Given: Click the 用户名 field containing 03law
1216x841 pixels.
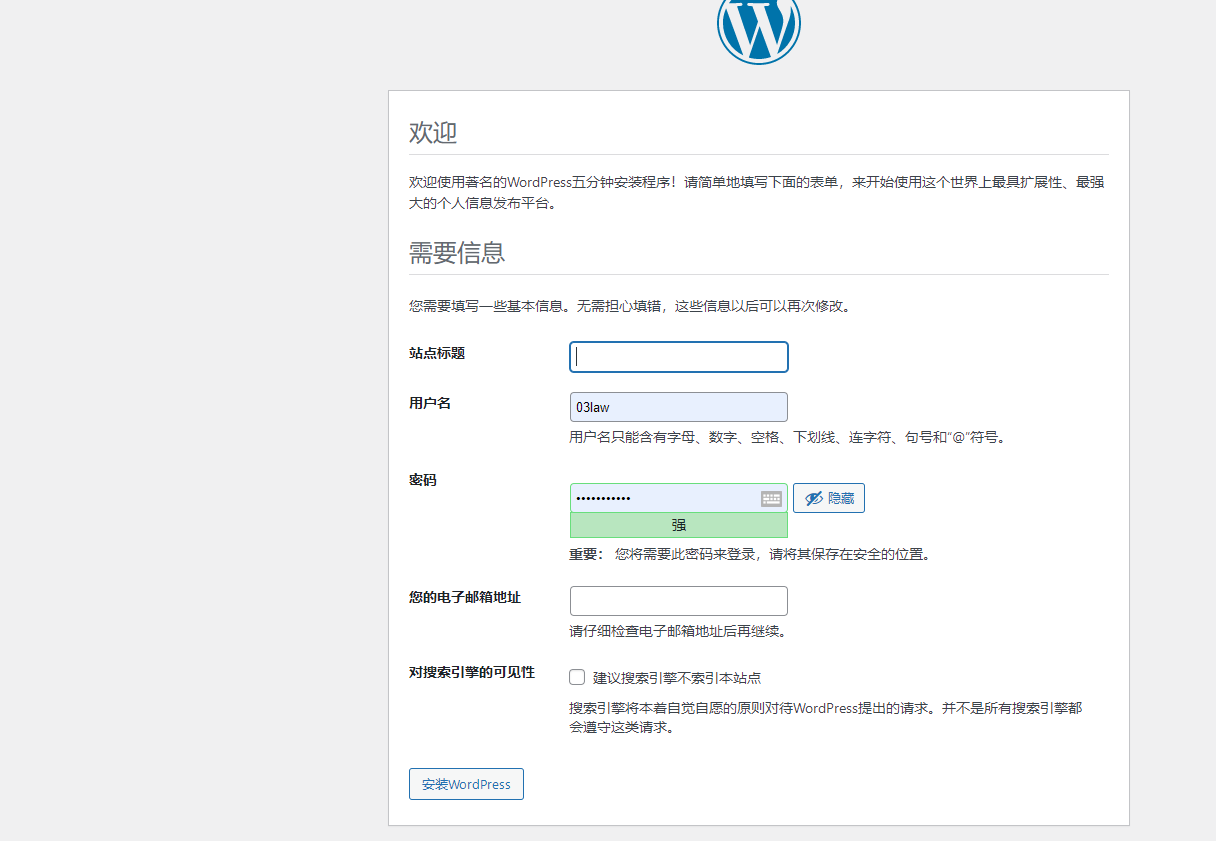Looking at the screenshot, I should pos(679,407).
